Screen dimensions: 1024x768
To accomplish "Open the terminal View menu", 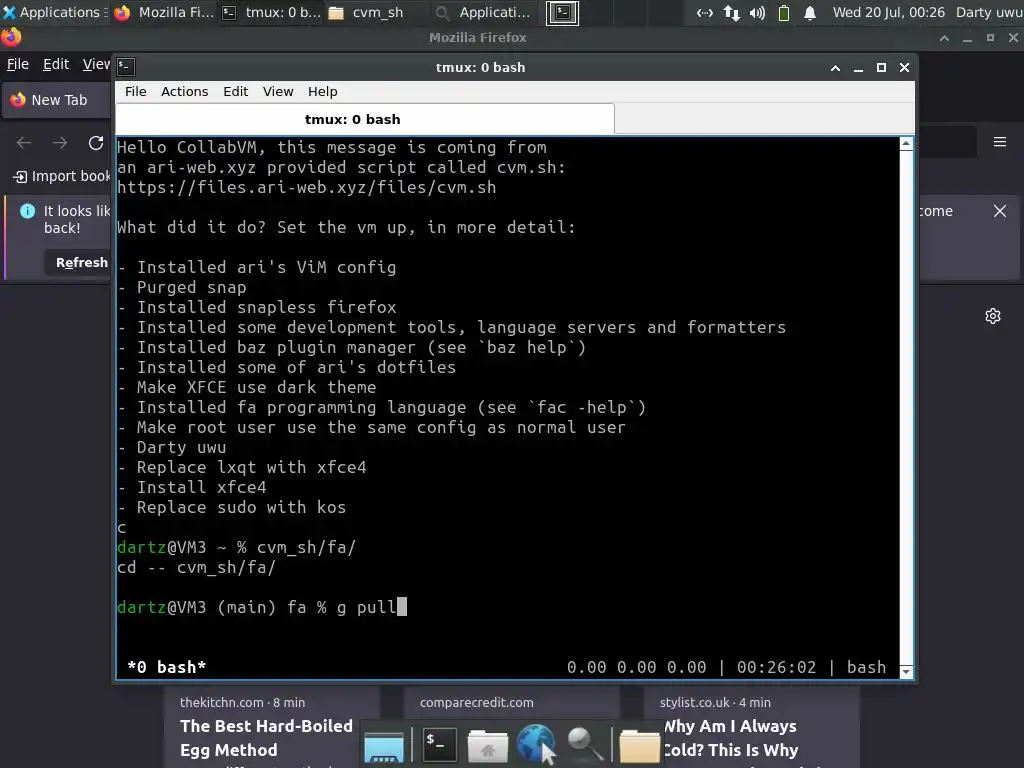I will pyautogui.click(x=278, y=91).
